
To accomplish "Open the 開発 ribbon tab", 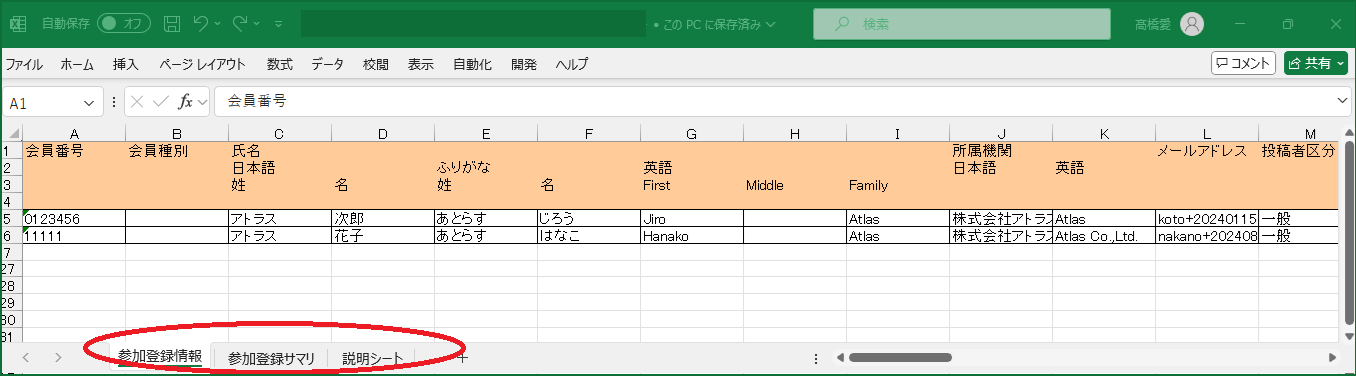I will point(524,64).
